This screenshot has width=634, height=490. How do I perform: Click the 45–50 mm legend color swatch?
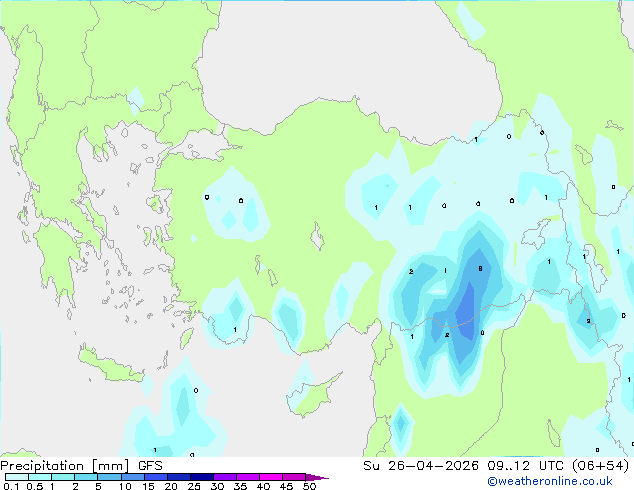pos(294,477)
